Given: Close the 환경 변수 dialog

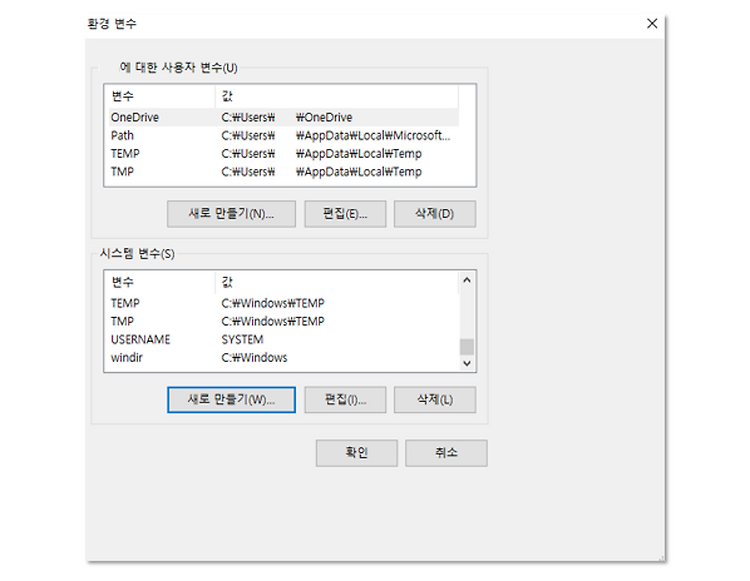Looking at the screenshot, I should point(651,23).
